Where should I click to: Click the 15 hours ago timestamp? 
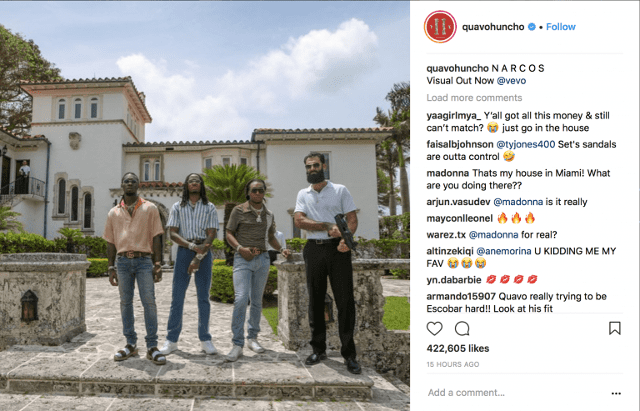tap(453, 364)
